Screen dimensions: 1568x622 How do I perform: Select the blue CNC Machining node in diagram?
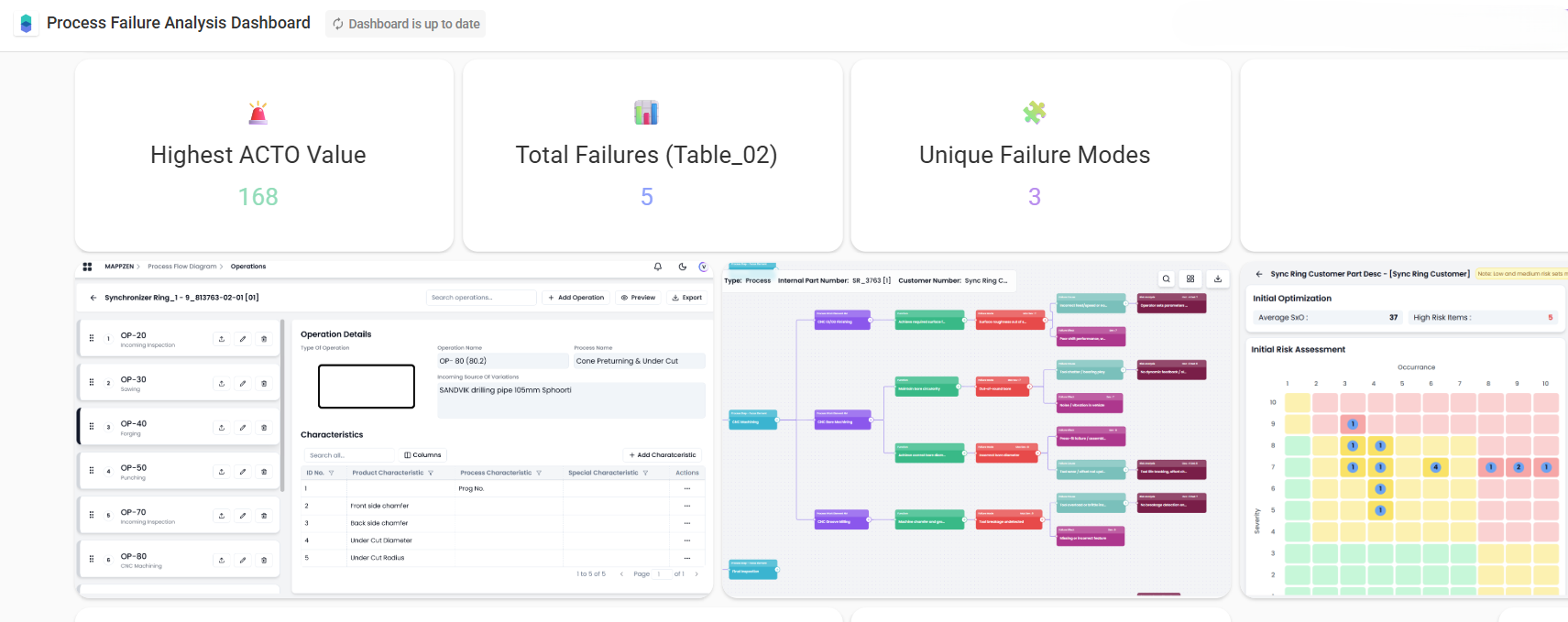click(753, 420)
